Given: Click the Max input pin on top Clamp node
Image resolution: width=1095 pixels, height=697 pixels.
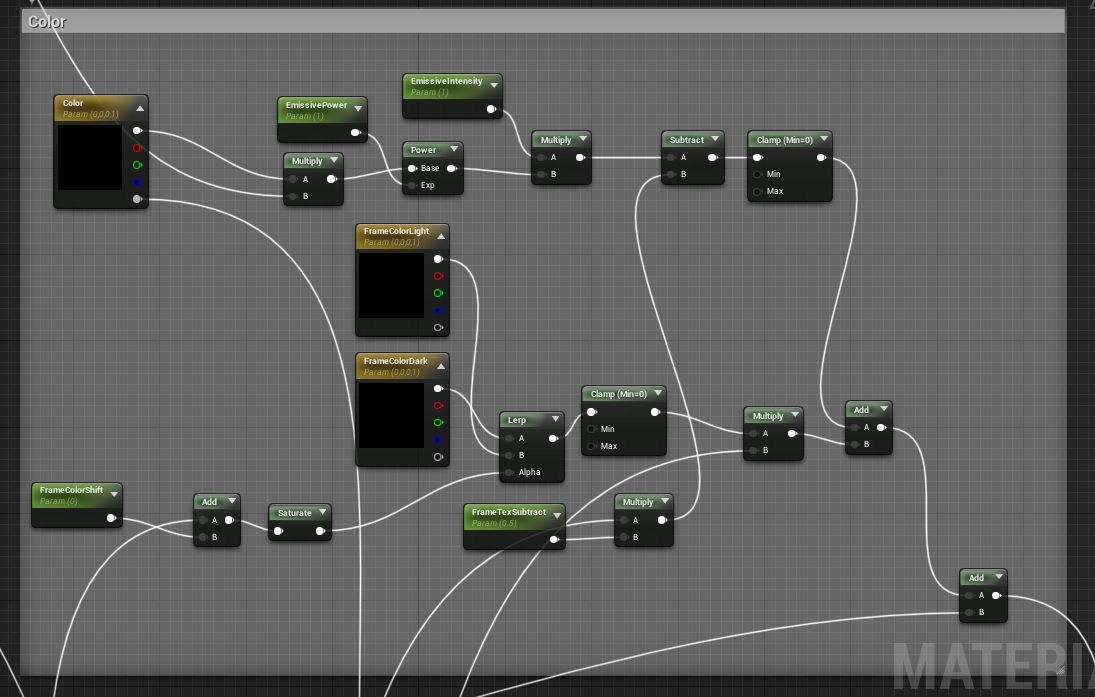Looking at the screenshot, I should [757, 191].
